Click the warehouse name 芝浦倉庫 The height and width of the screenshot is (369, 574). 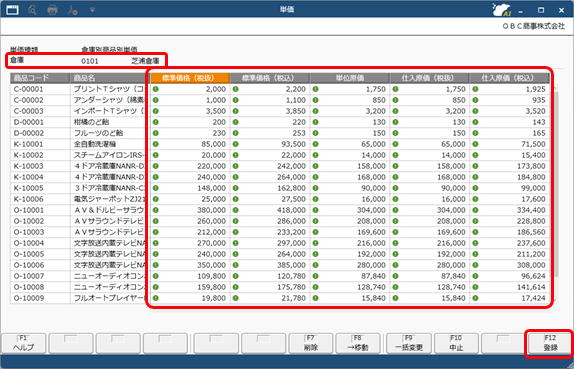[145, 61]
